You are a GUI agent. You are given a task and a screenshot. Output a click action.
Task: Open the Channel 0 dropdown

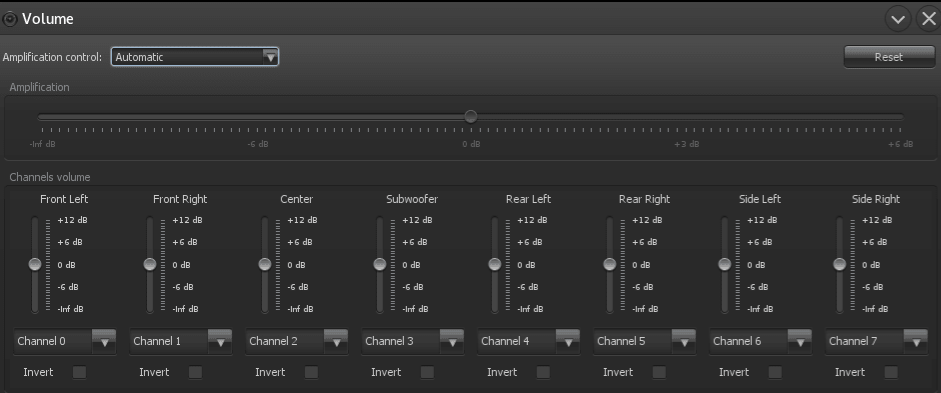tap(64, 341)
